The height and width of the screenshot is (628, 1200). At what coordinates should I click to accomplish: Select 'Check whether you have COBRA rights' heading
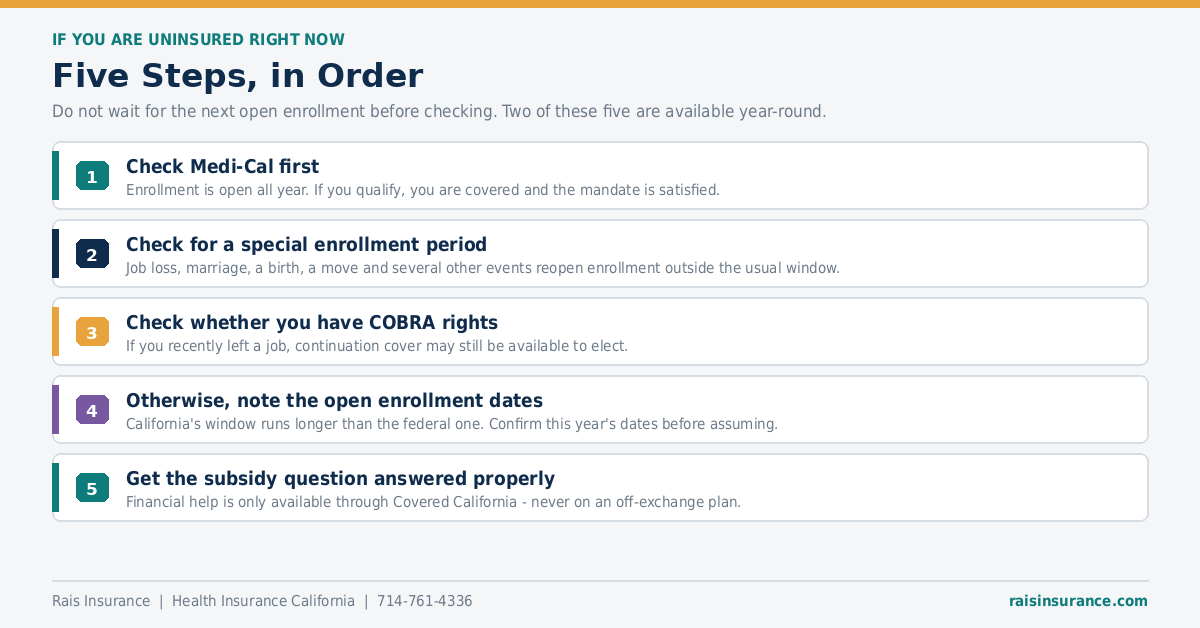pyautogui.click(x=312, y=323)
